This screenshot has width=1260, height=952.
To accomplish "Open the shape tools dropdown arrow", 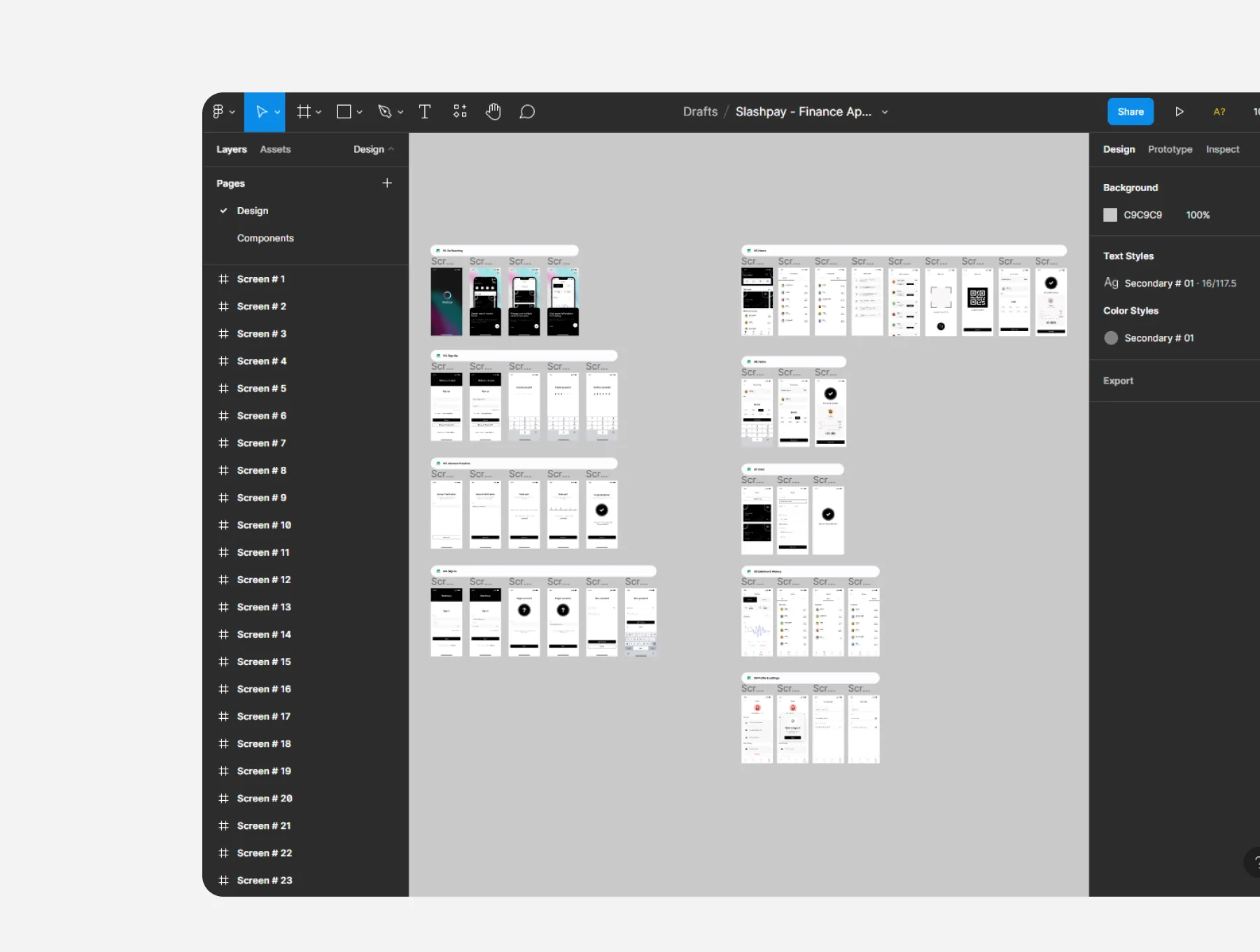I will click(x=359, y=112).
